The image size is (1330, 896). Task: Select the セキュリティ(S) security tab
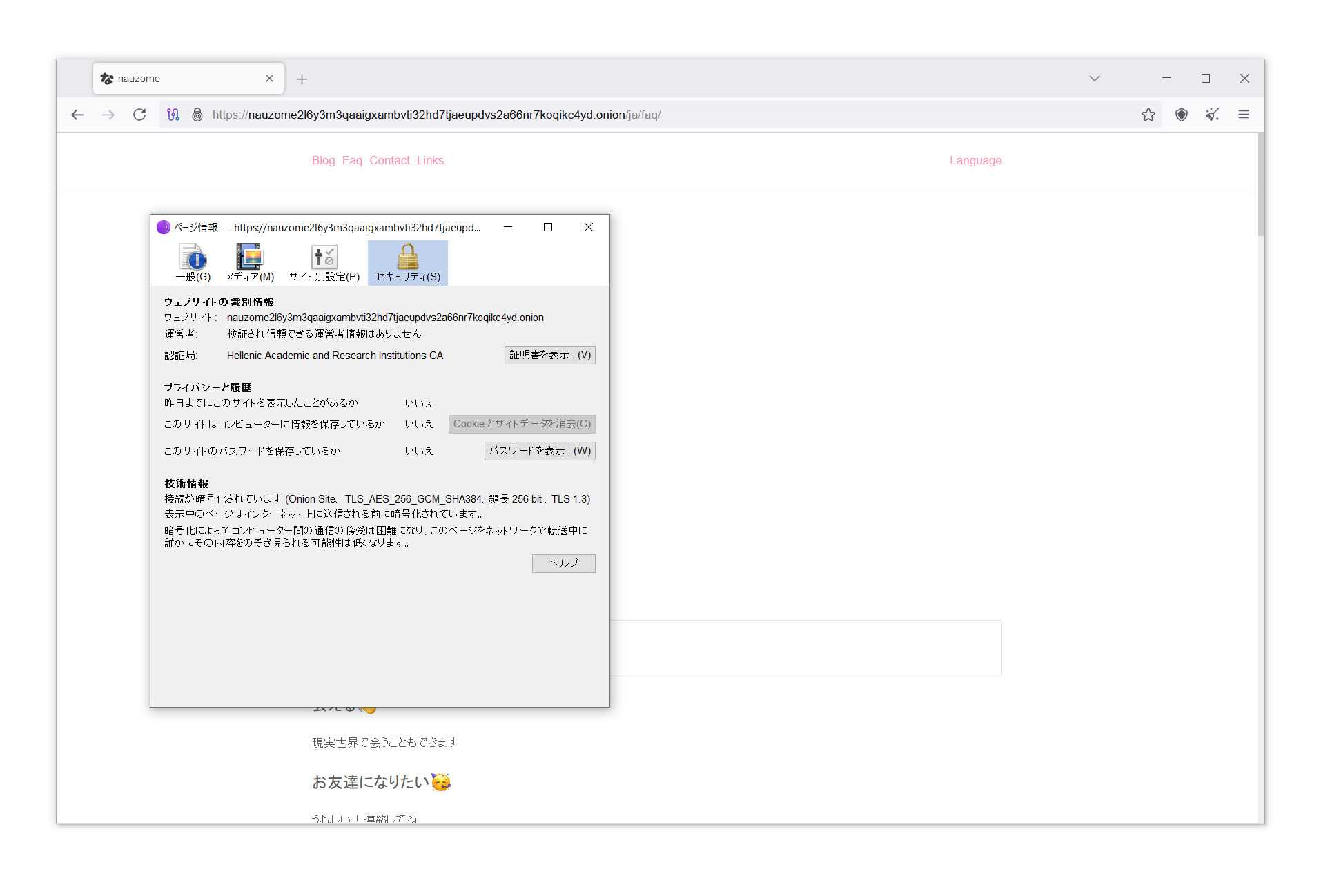coord(408,263)
